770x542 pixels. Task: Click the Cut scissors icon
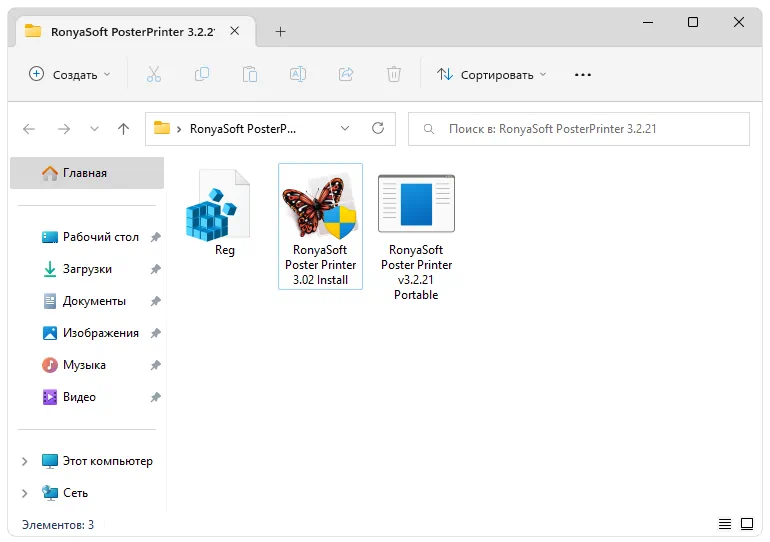[154, 75]
